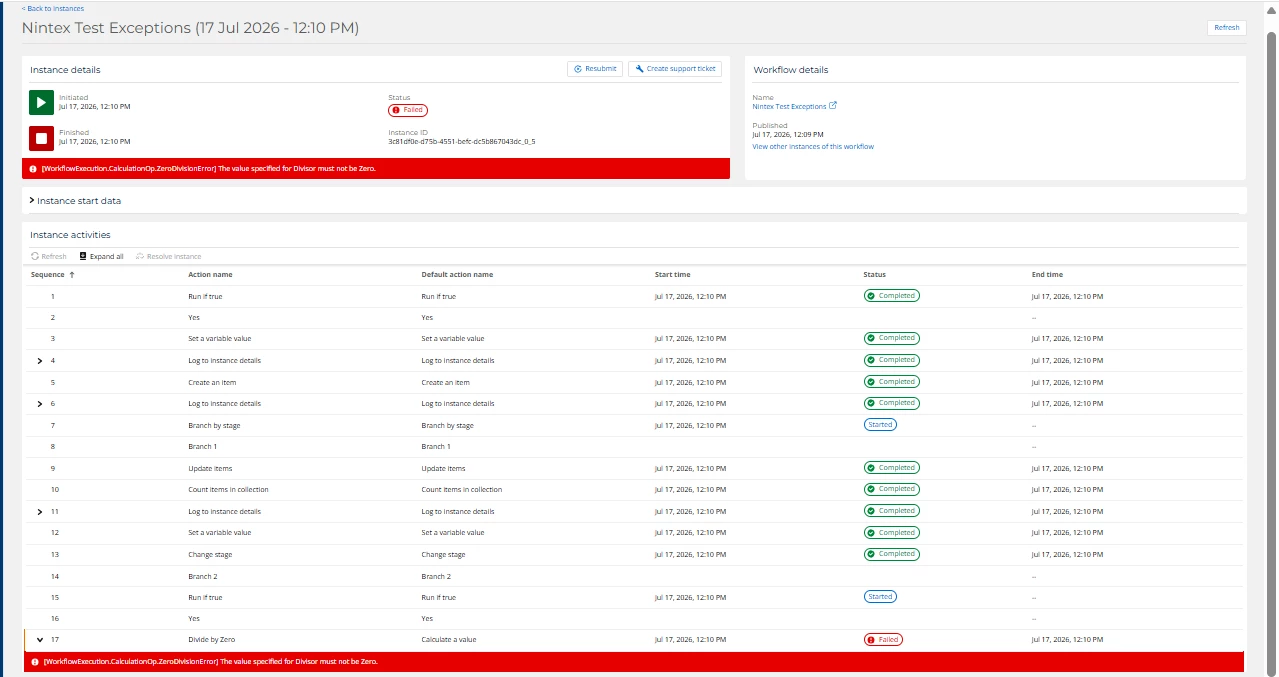Click Expand all activities
1279x677 pixels.
click(101, 257)
